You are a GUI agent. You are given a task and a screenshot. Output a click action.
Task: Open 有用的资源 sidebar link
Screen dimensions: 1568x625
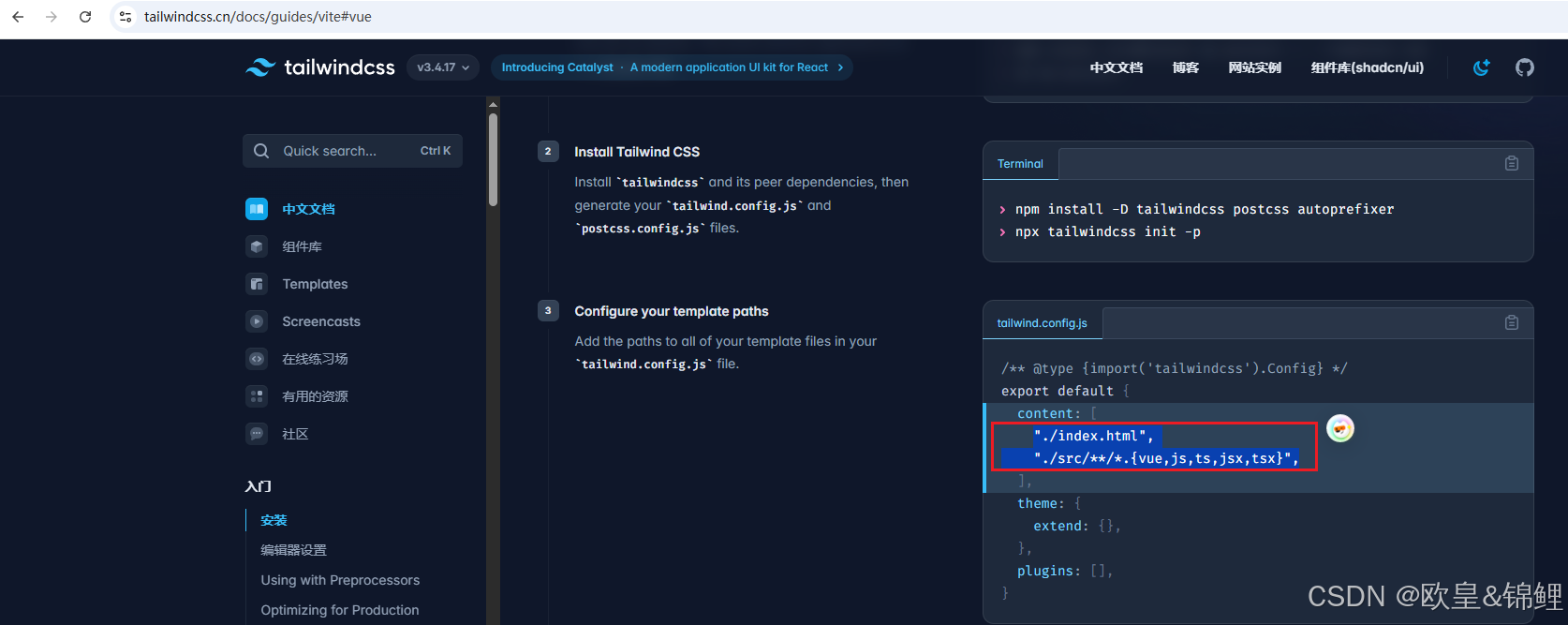pyautogui.click(x=315, y=396)
